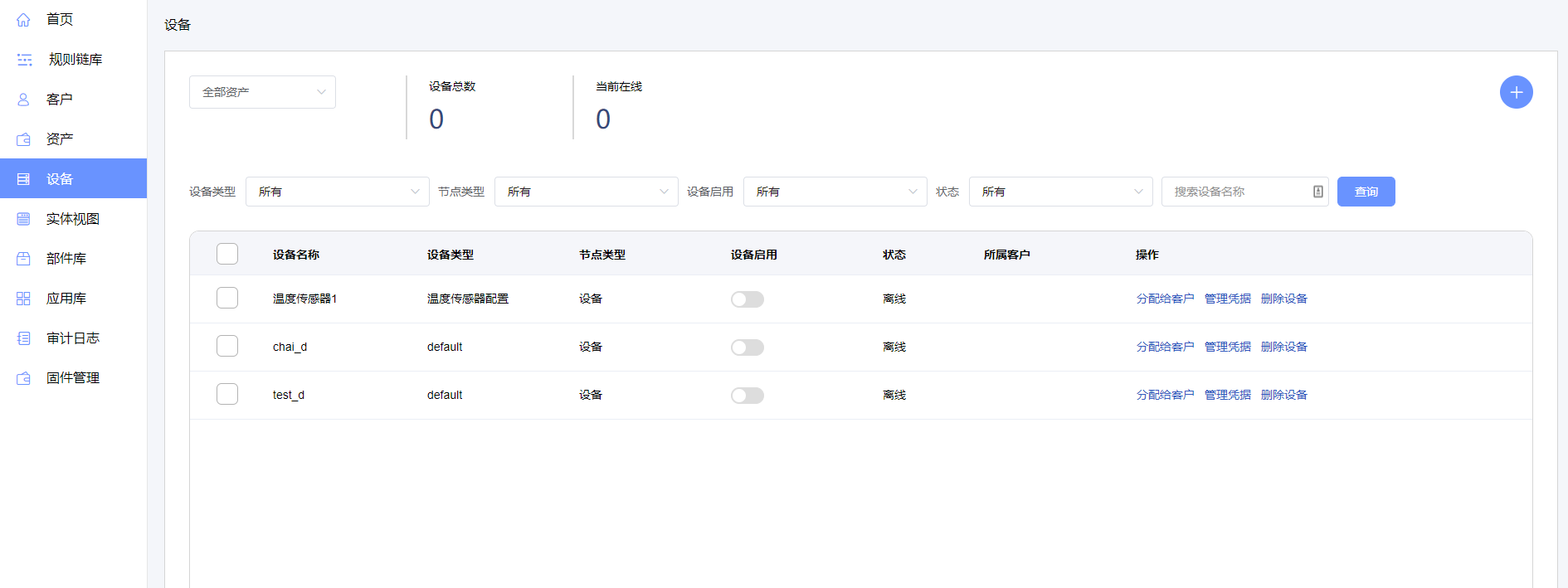Click 离线 status in test_d row
This screenshot has height=588, width=1568.
894,395
